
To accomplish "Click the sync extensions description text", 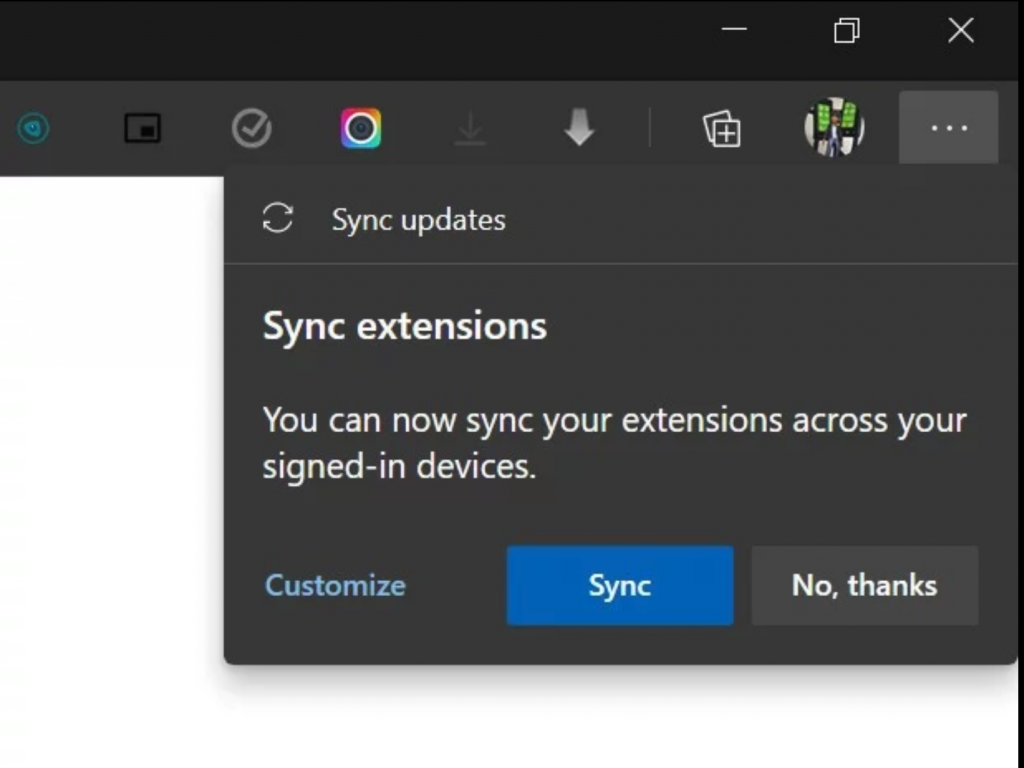I will click(x=613, y=442).
